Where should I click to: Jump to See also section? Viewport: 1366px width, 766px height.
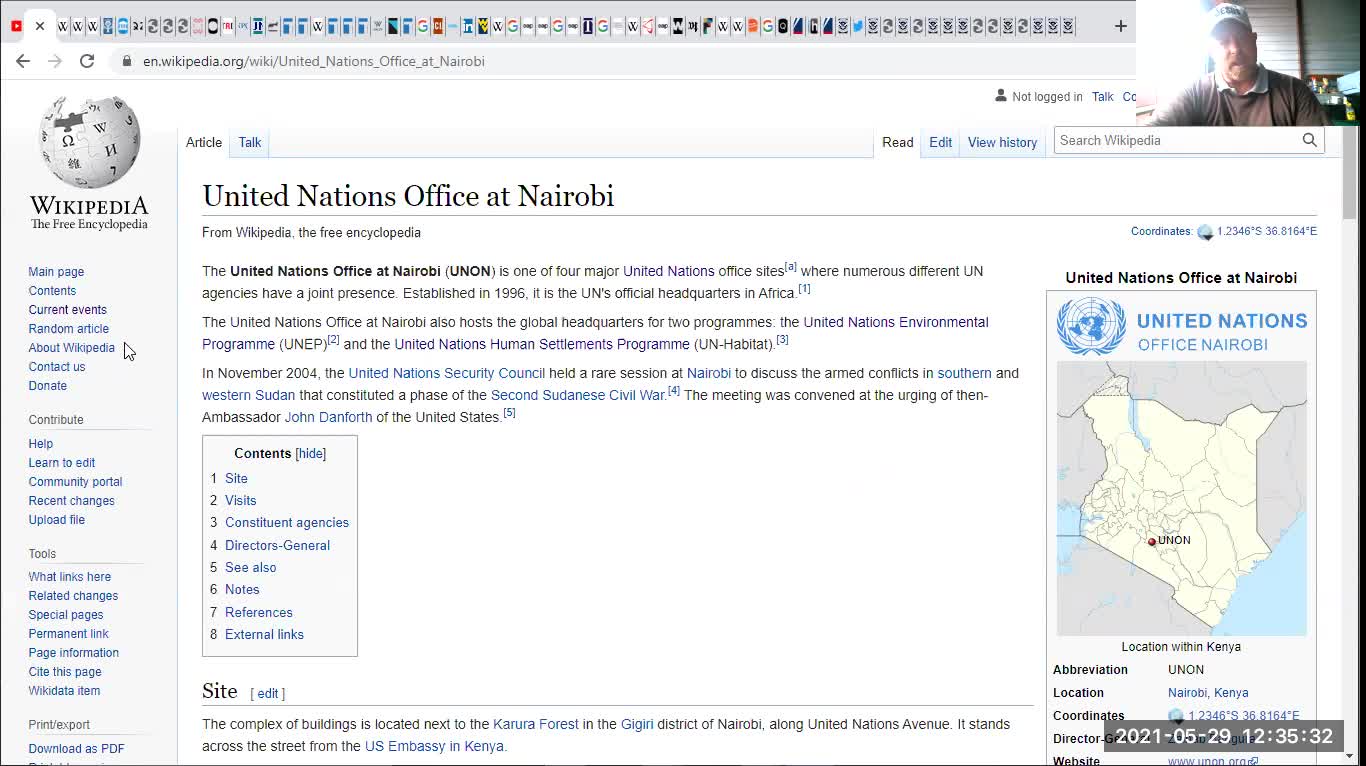[x=251, y=568]
